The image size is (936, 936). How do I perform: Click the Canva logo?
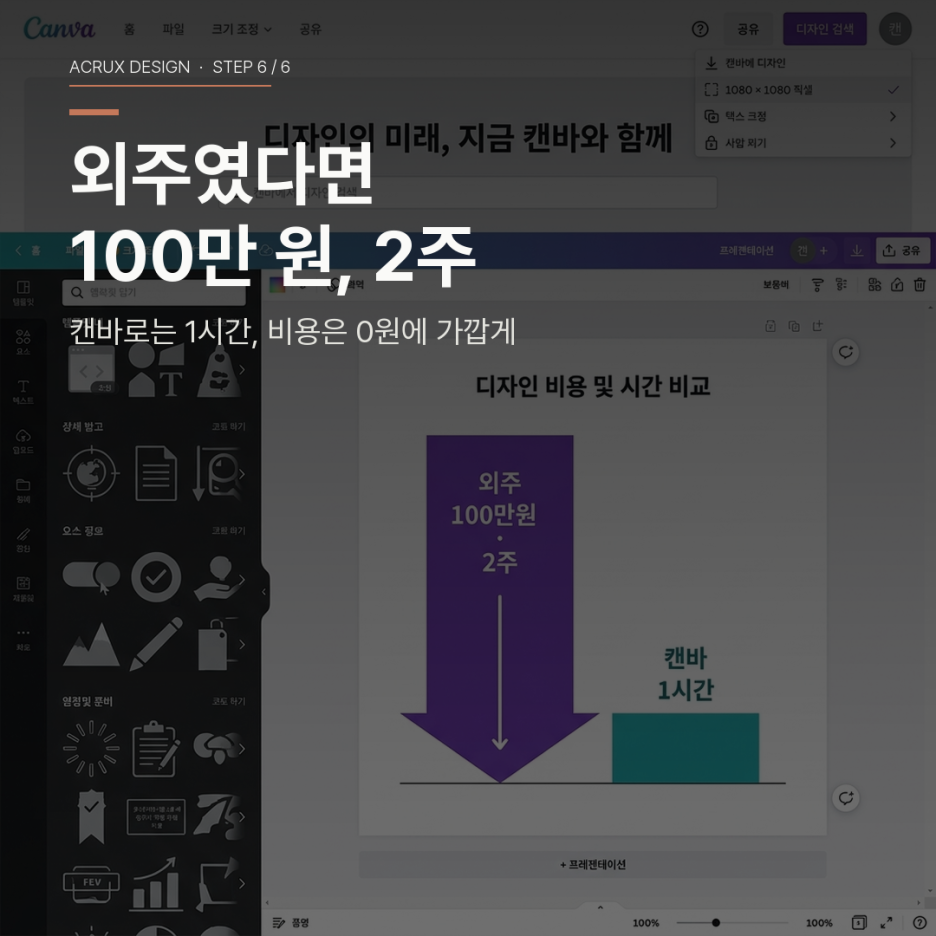(59, 28)
